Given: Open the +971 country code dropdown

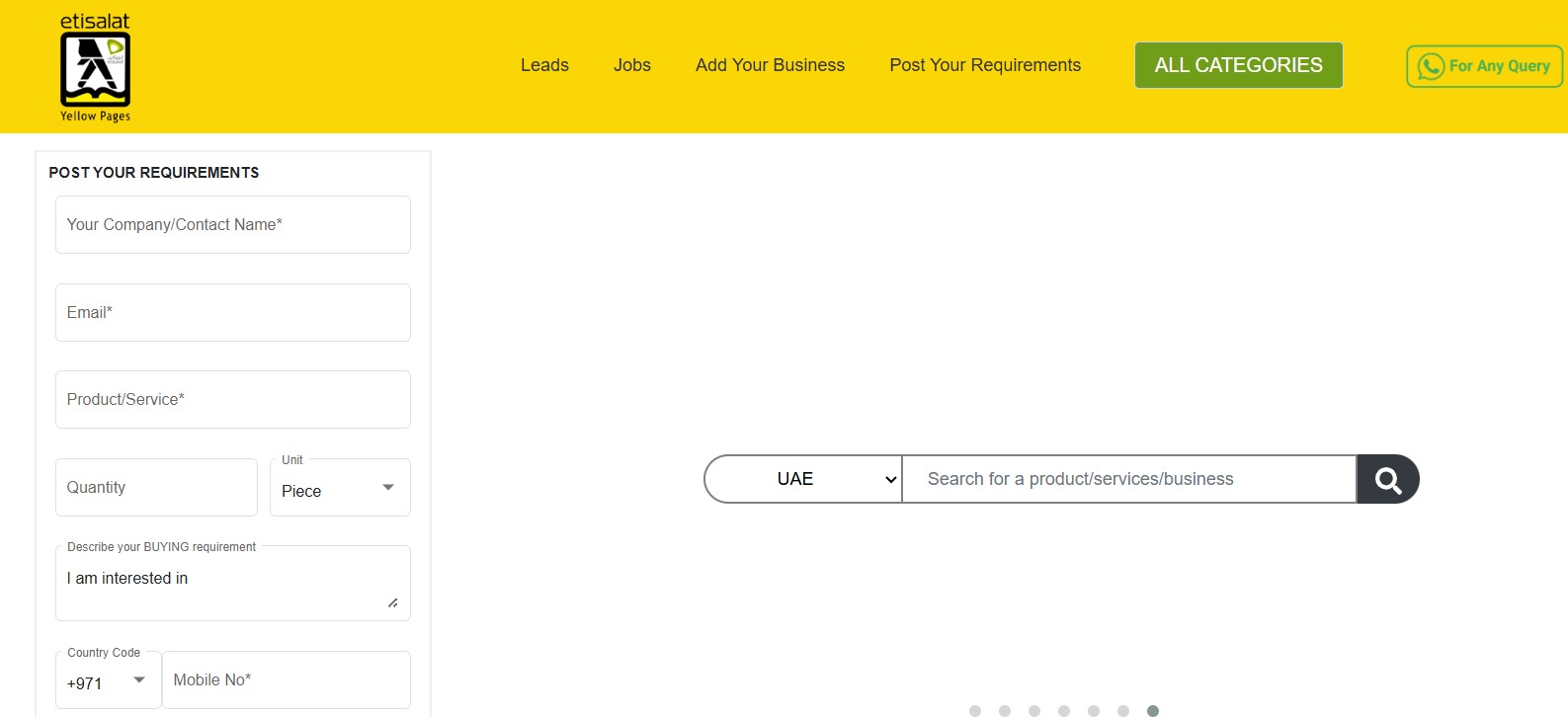Looking at the screenshot, I should (x=108, y=680).
